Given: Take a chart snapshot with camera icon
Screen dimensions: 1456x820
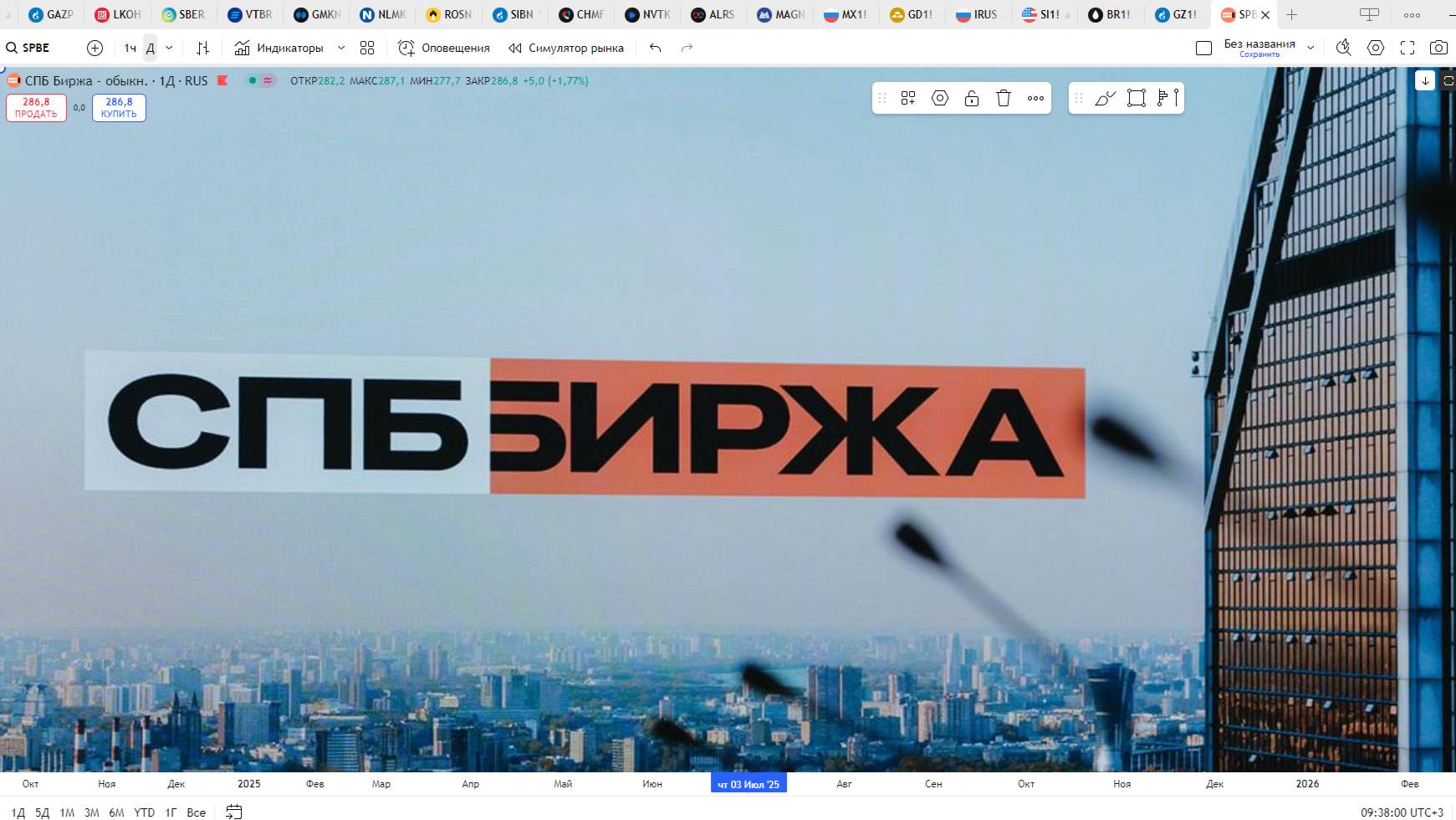Looking at the screenshot, I should pyautogui.click(x=1438, y=48).
